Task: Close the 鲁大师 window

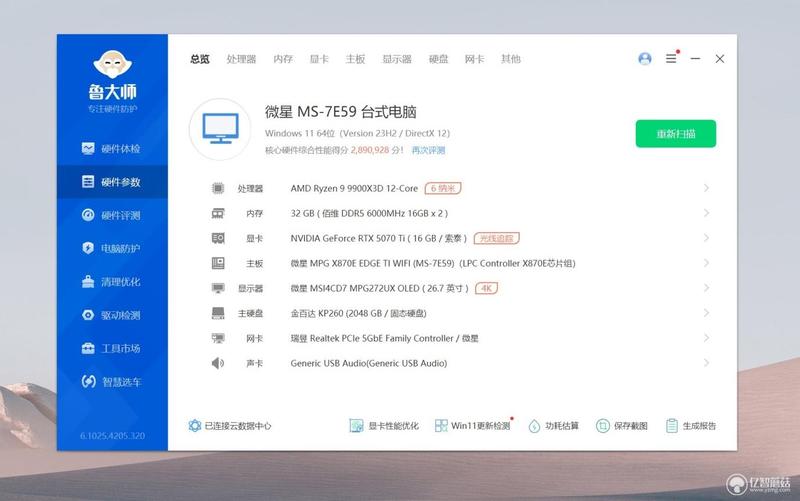Action: pos(719,59)
